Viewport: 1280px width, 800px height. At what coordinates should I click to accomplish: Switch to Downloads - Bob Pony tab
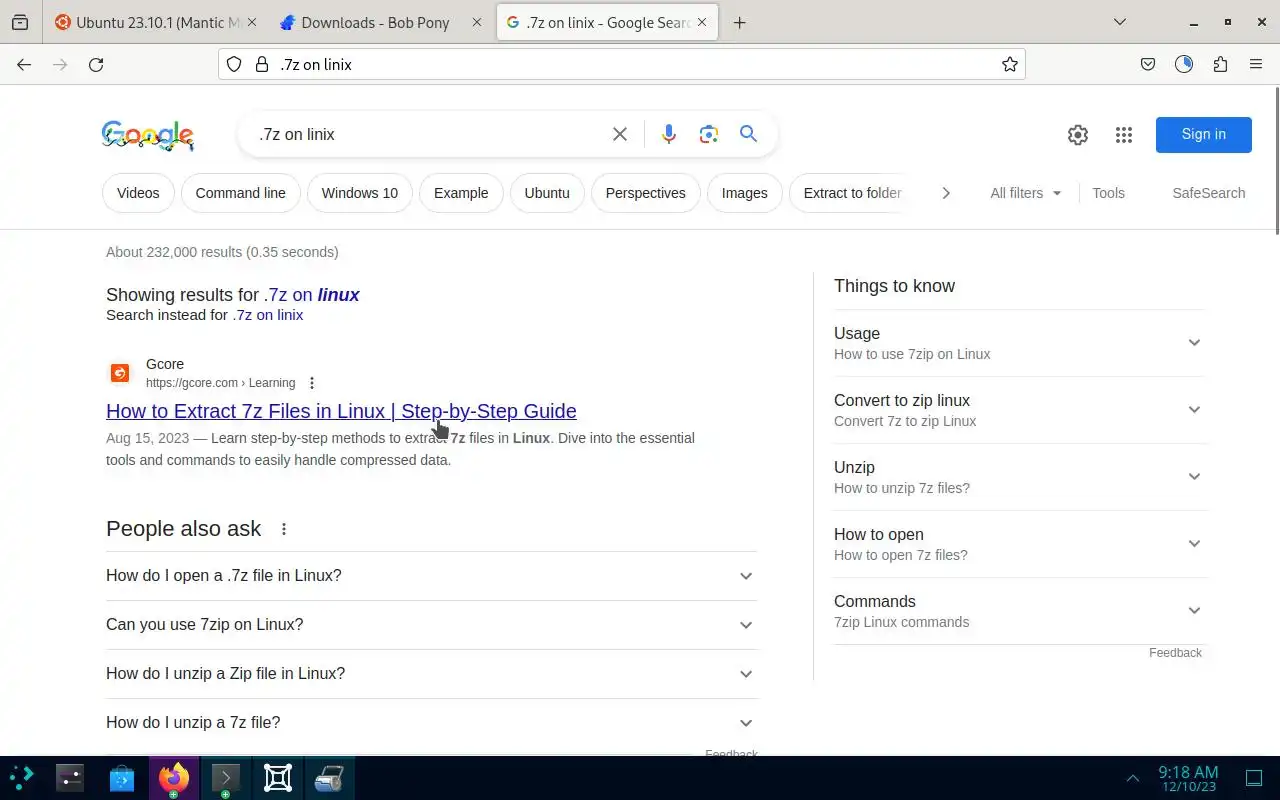click(x=380, y=22)
